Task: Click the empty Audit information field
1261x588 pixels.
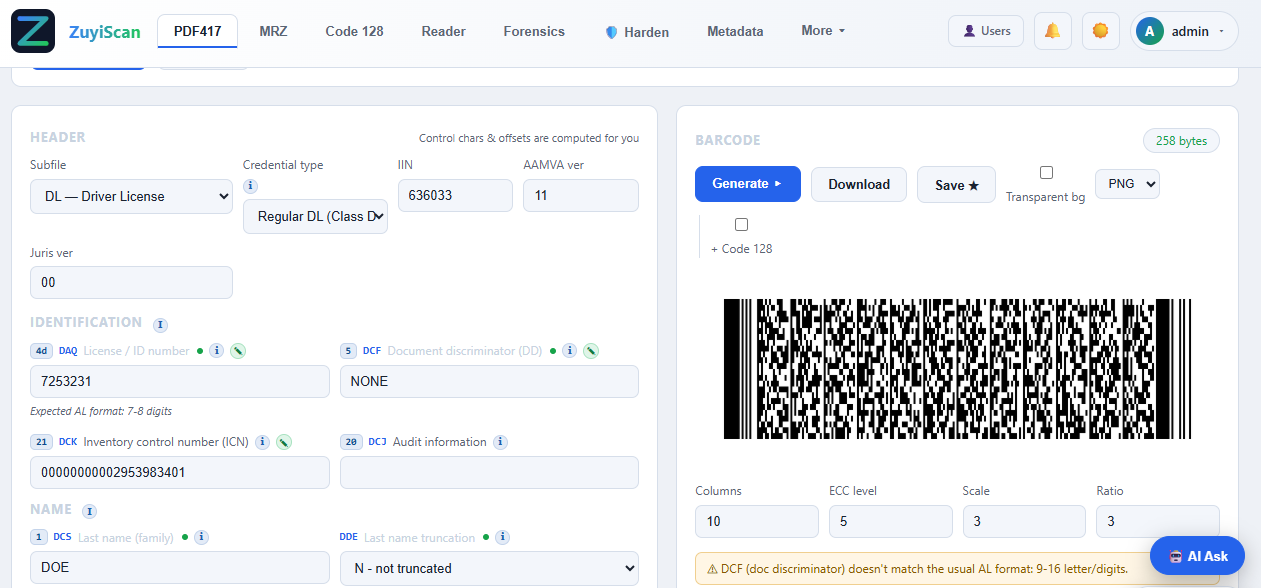Action: (489, 472)
